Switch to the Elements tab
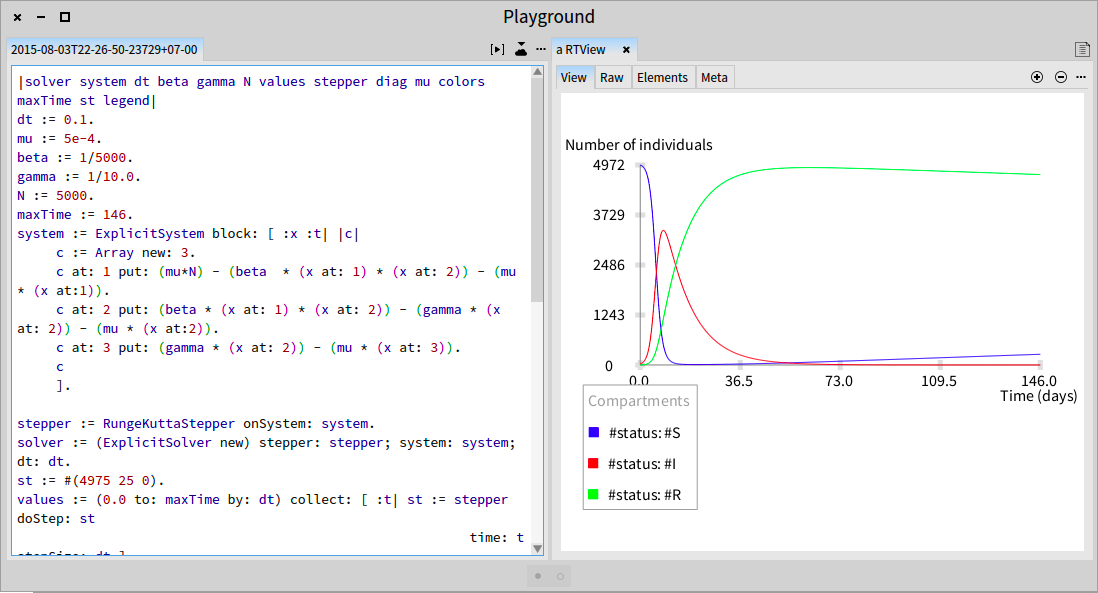The image size is (1098, 593). (662, 78)
